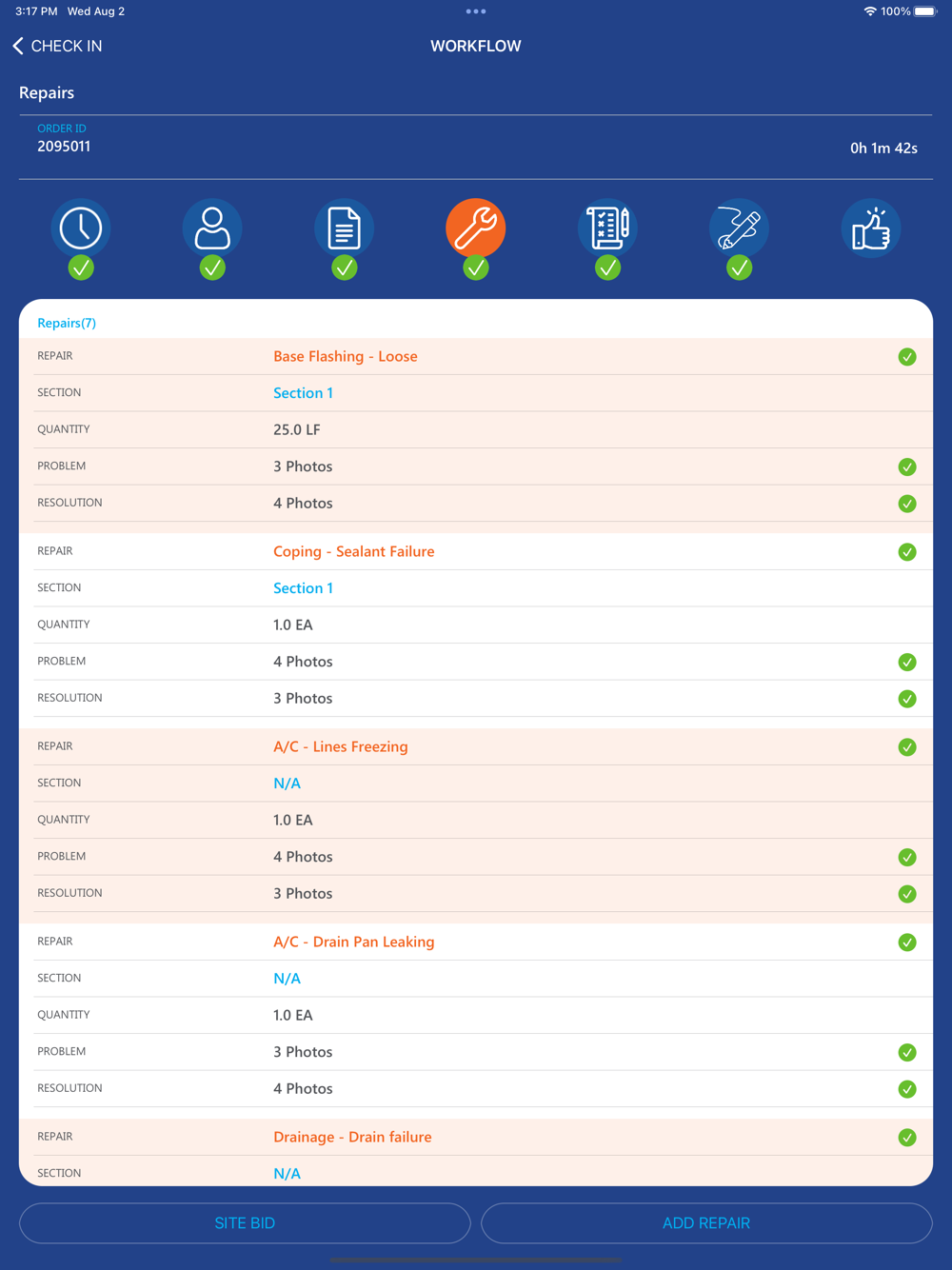This screenshot has width=952, height=1270.
Task: View 3 Photos for Lines Freezing resolution
Action: pyautogui.click(x=303, y=894)
